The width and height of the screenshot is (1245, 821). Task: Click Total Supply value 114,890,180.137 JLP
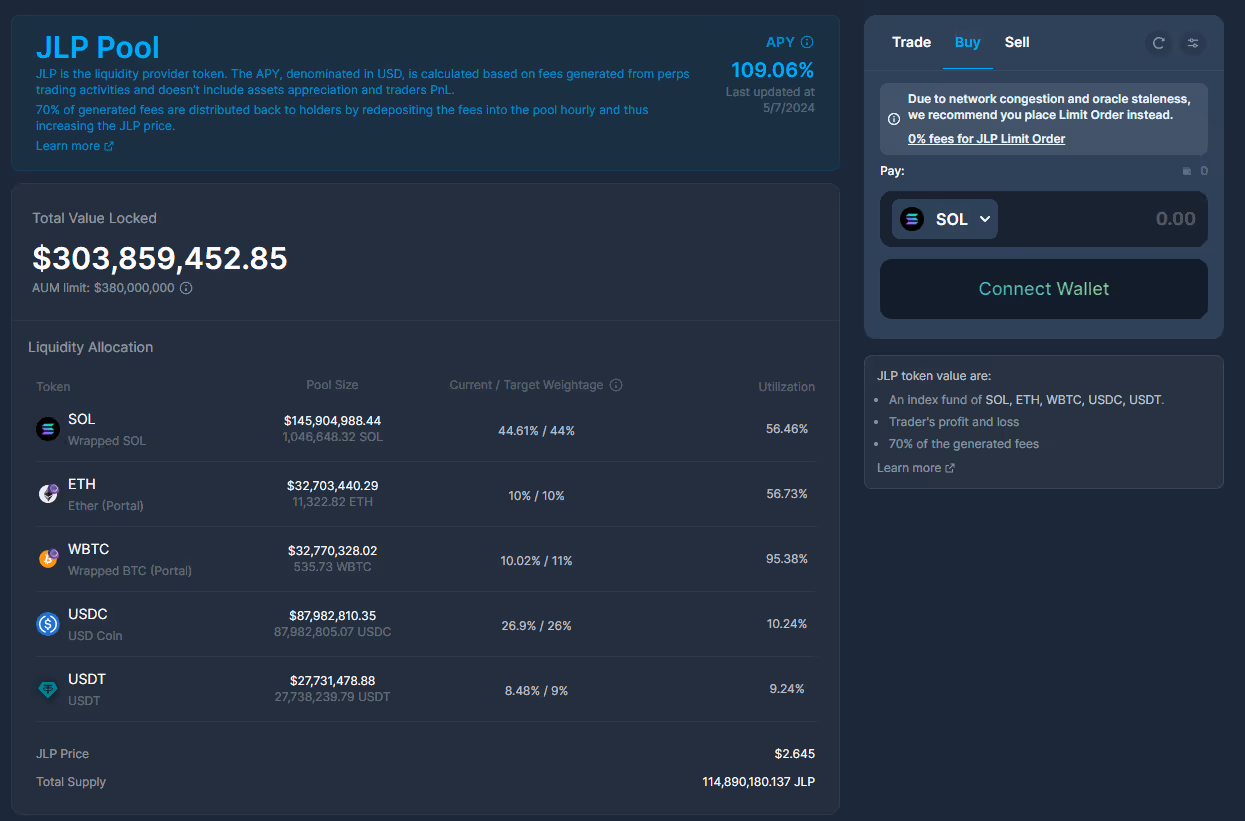point(758,782)
